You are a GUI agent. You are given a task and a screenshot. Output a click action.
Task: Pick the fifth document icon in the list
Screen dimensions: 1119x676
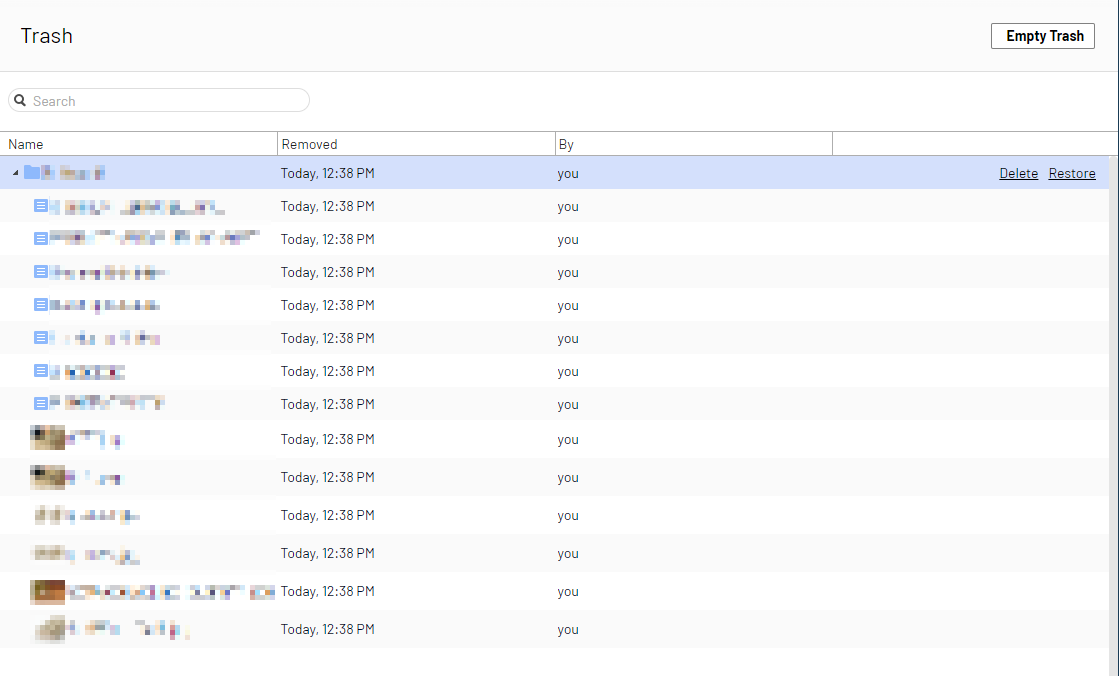pos(41,338)
